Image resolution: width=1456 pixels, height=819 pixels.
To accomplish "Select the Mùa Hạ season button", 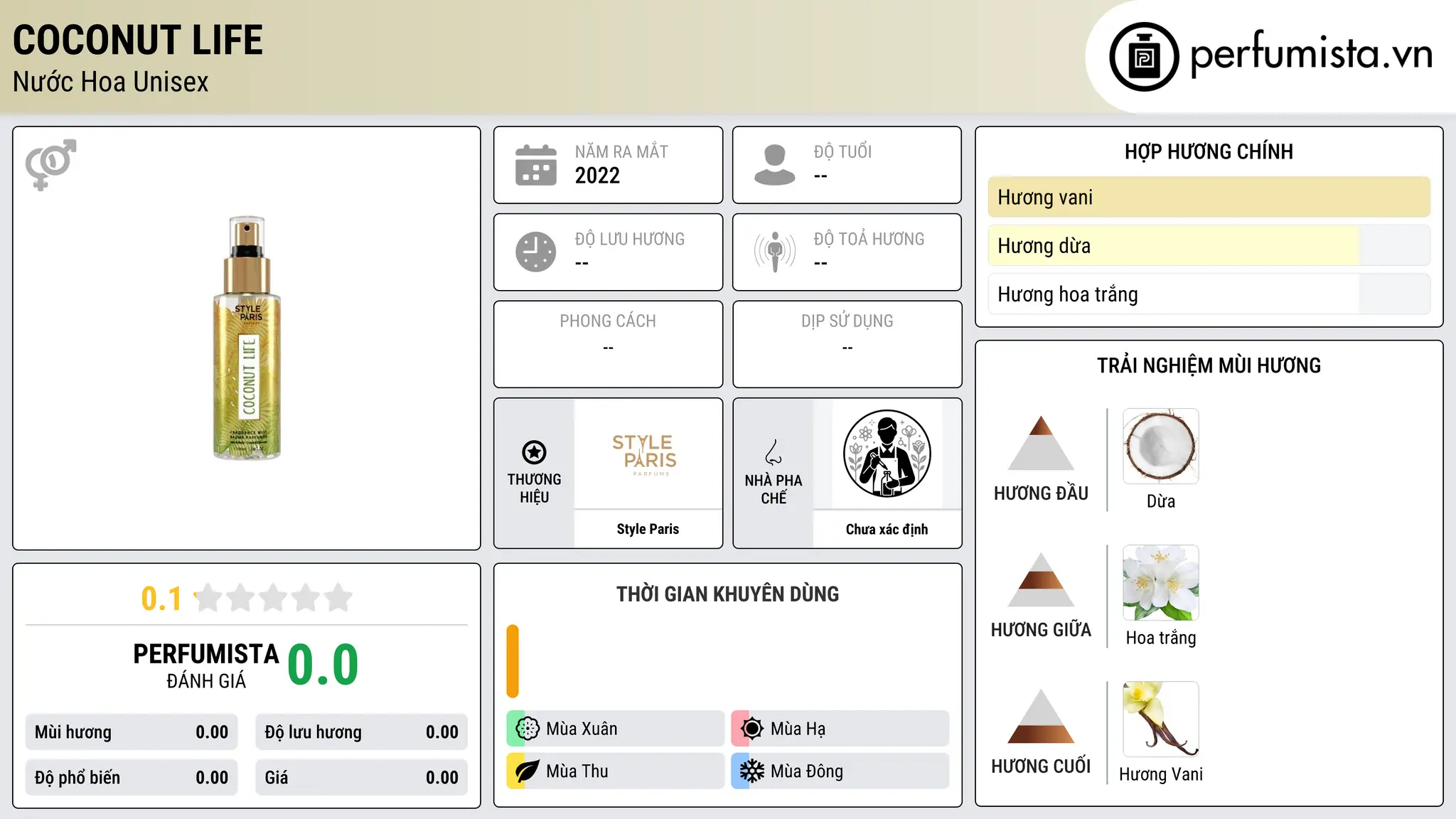I will point(840,729).
